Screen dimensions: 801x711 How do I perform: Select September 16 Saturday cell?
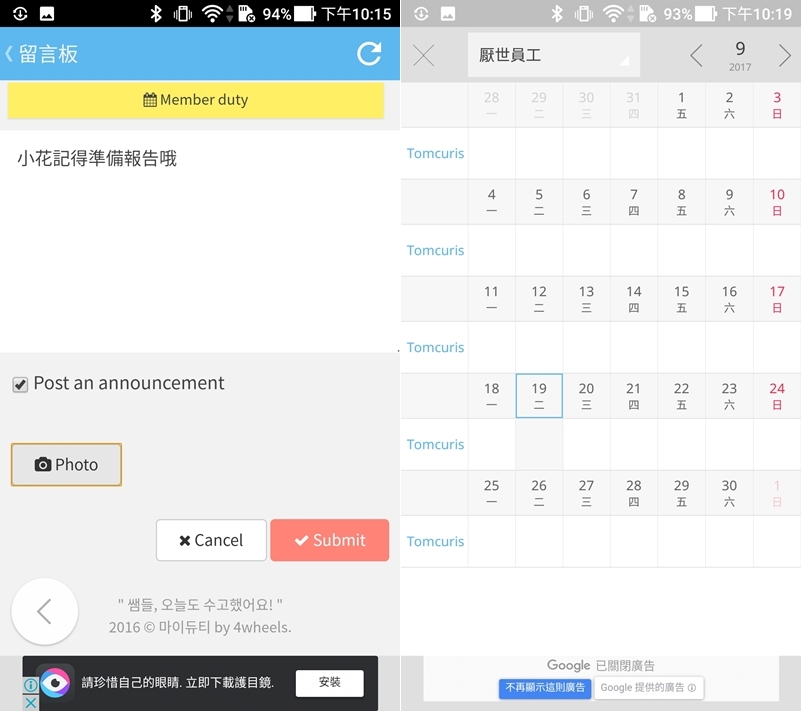[x=729, y=299]
